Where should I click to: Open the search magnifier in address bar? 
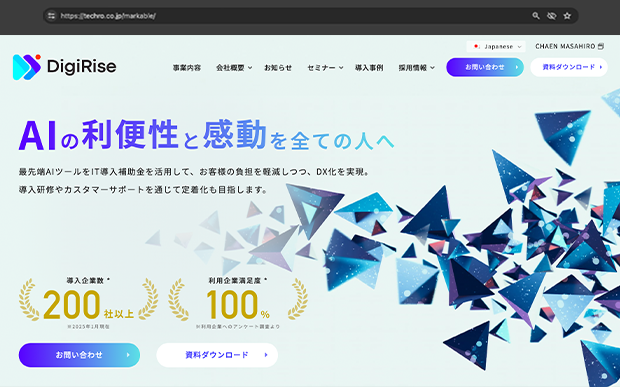[x=536, y=16]
